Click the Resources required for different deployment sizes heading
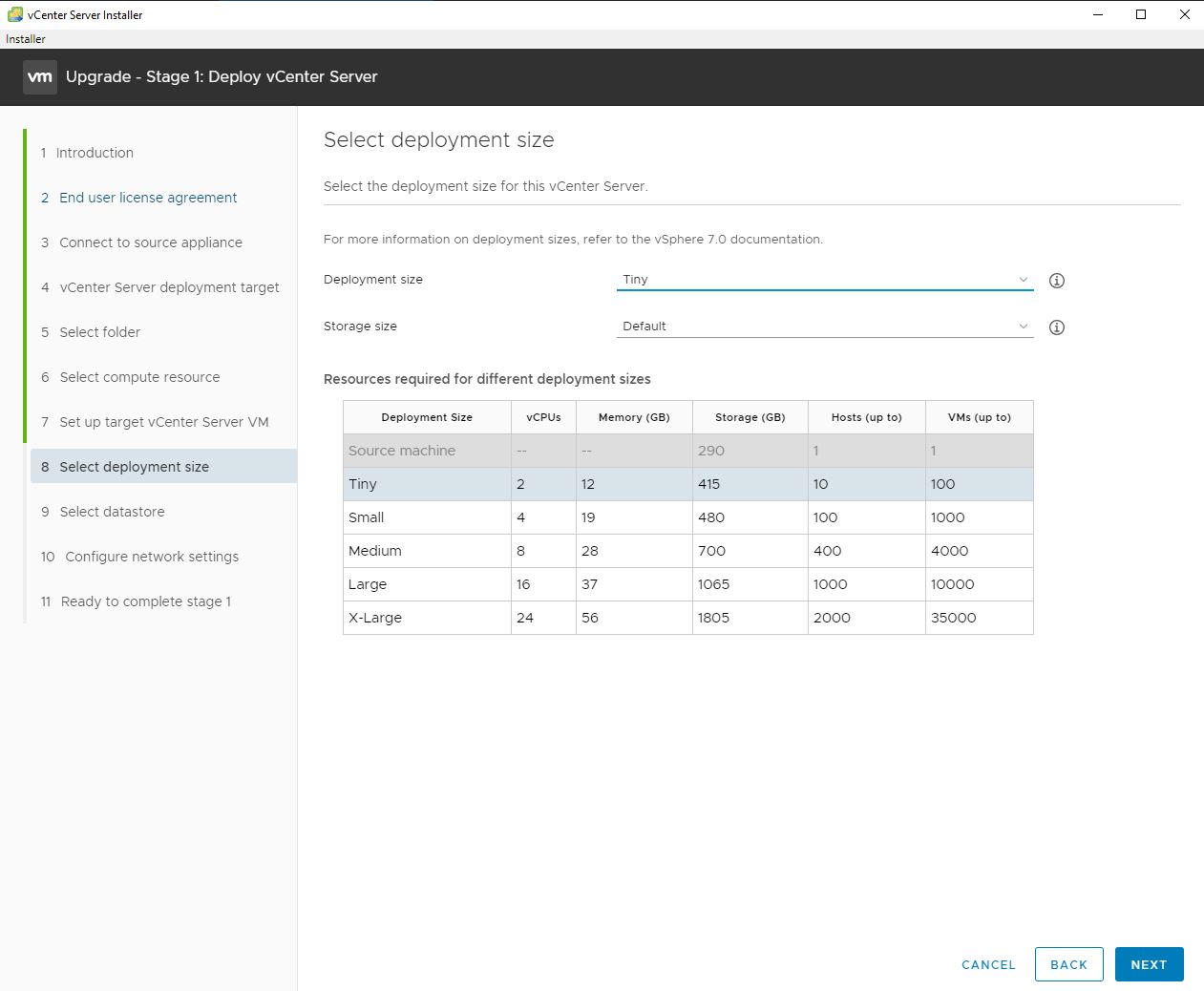 tap(487, 379)
